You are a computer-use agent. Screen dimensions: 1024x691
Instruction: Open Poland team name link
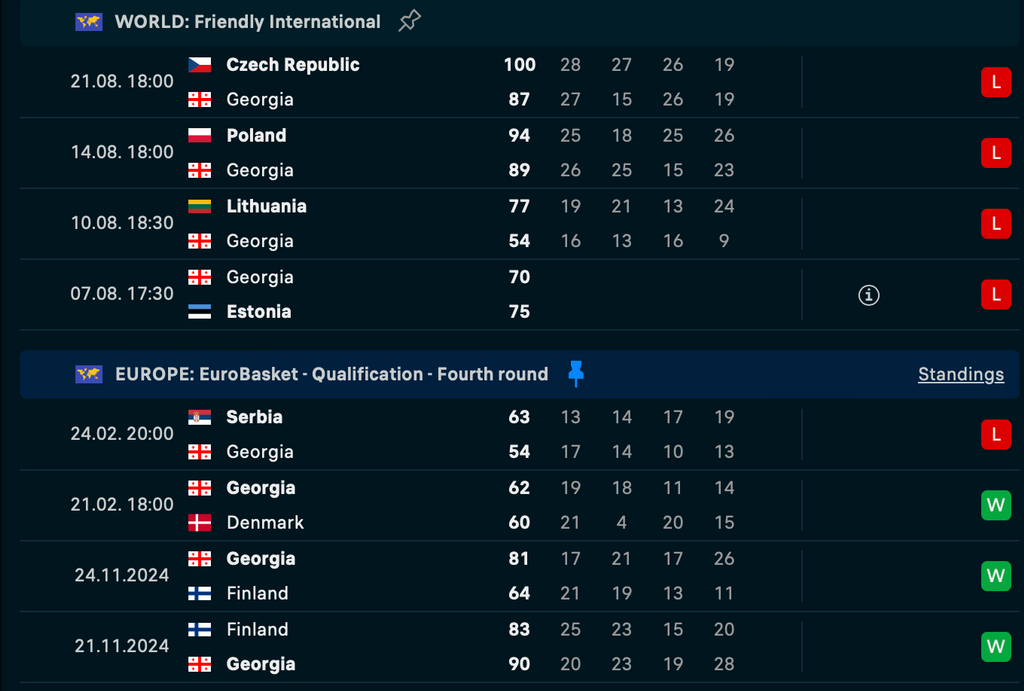tap(256, 135)
